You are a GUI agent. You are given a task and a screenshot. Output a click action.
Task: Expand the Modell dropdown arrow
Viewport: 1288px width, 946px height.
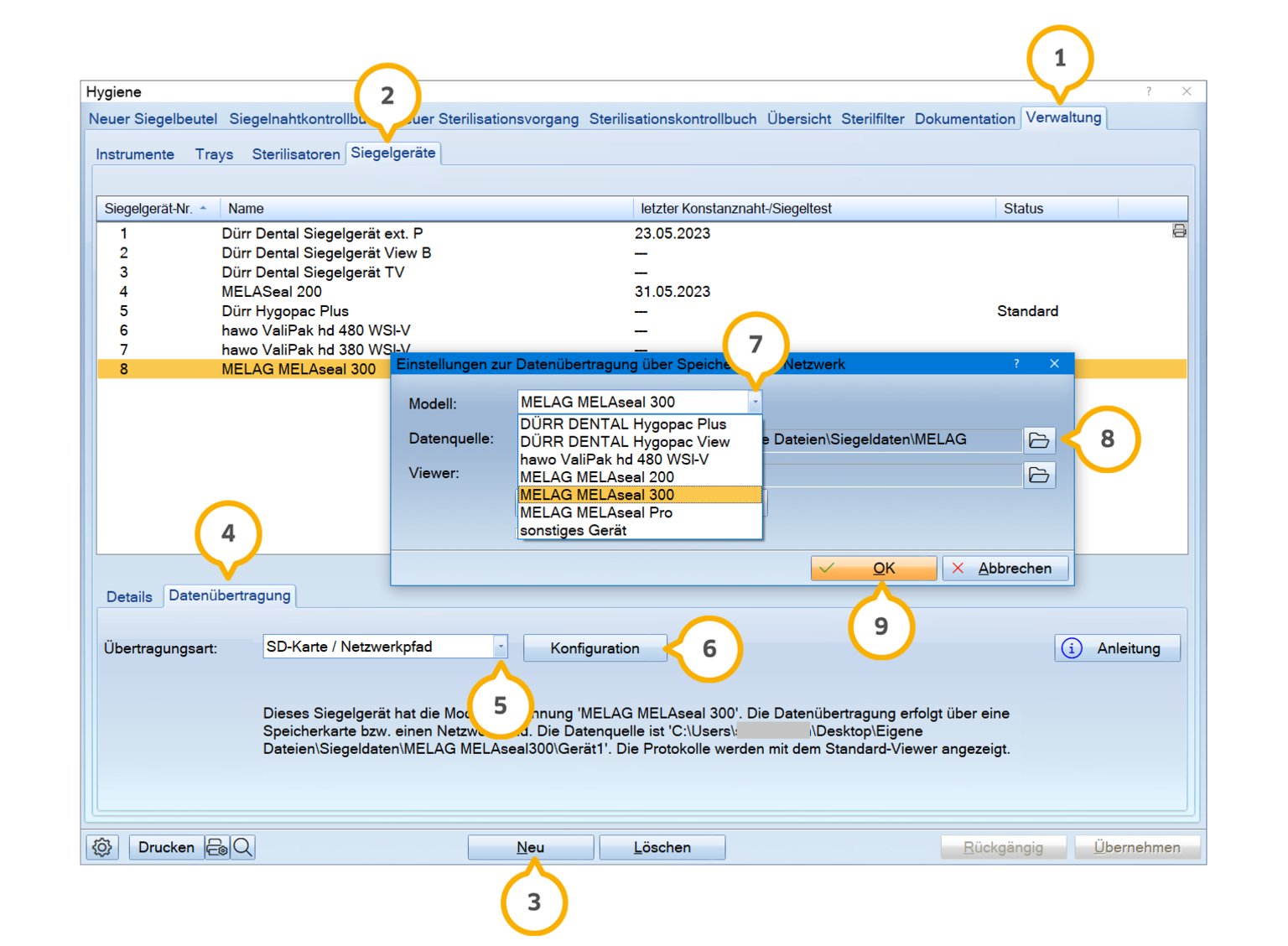(755, 403)
